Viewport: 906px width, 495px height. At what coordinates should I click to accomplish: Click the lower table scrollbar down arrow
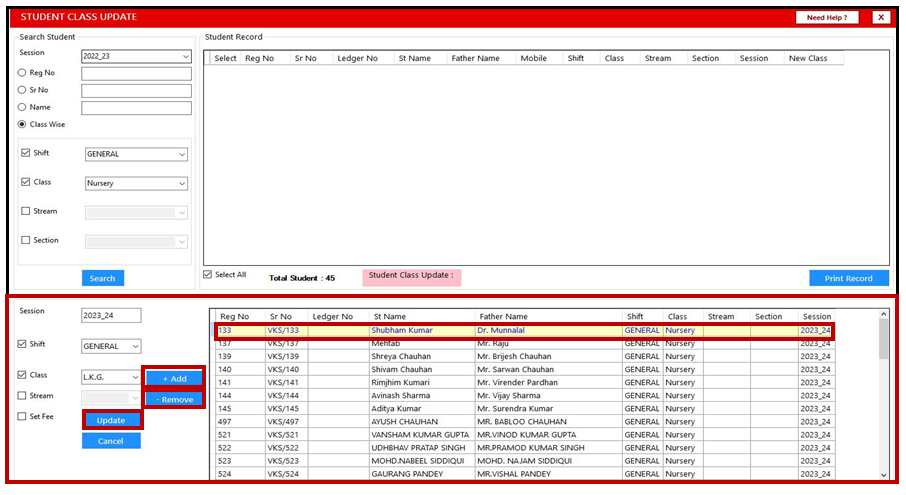tap(883, 475)
